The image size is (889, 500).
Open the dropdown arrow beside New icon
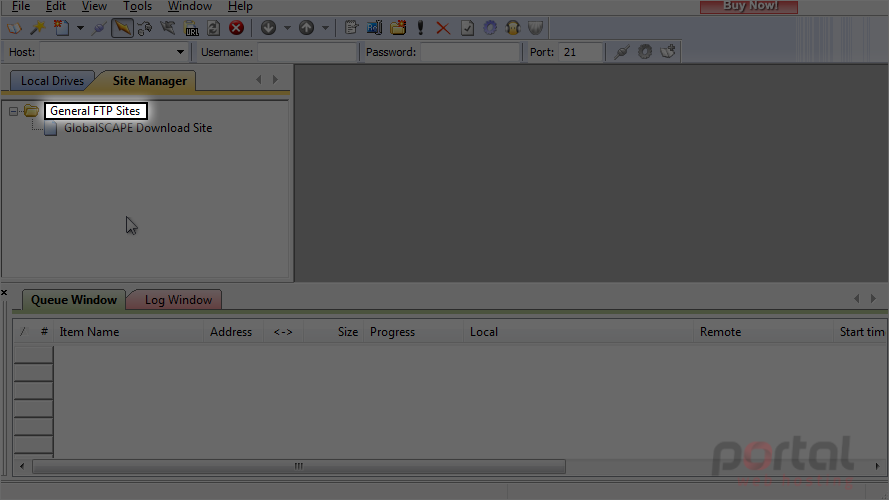[x=80, y=28]
